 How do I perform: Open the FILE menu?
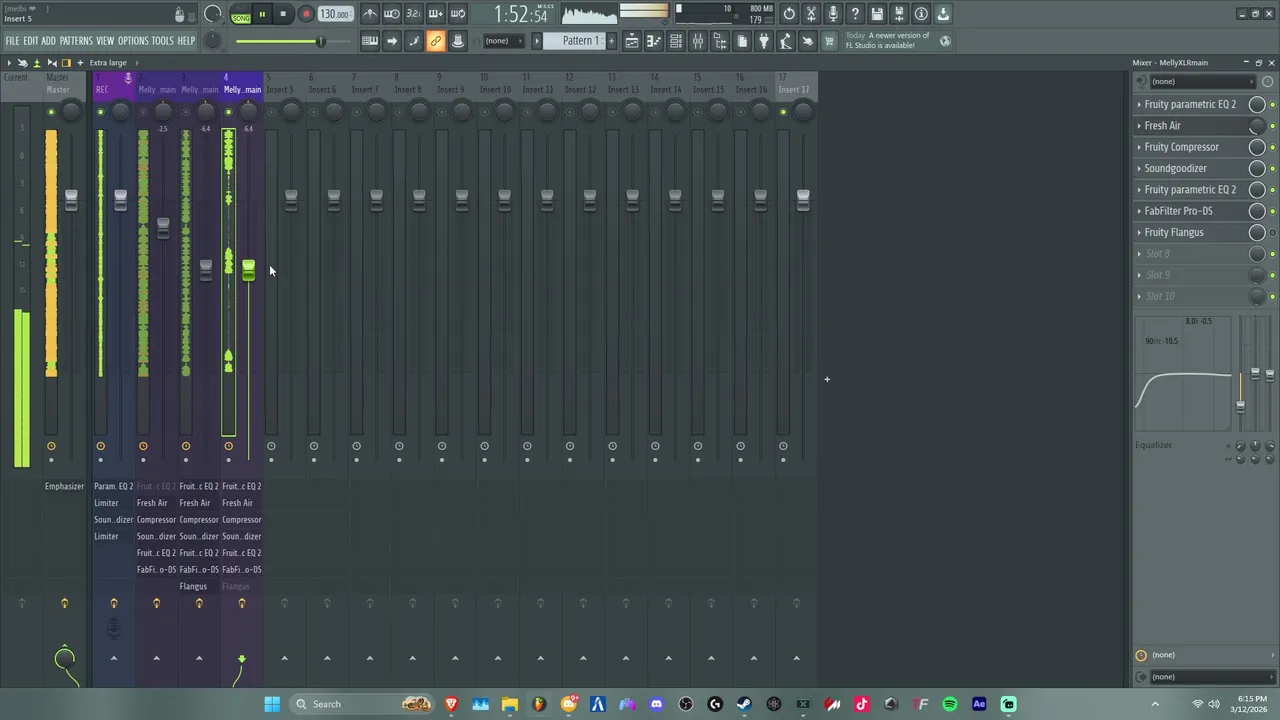tap(12, 41)
